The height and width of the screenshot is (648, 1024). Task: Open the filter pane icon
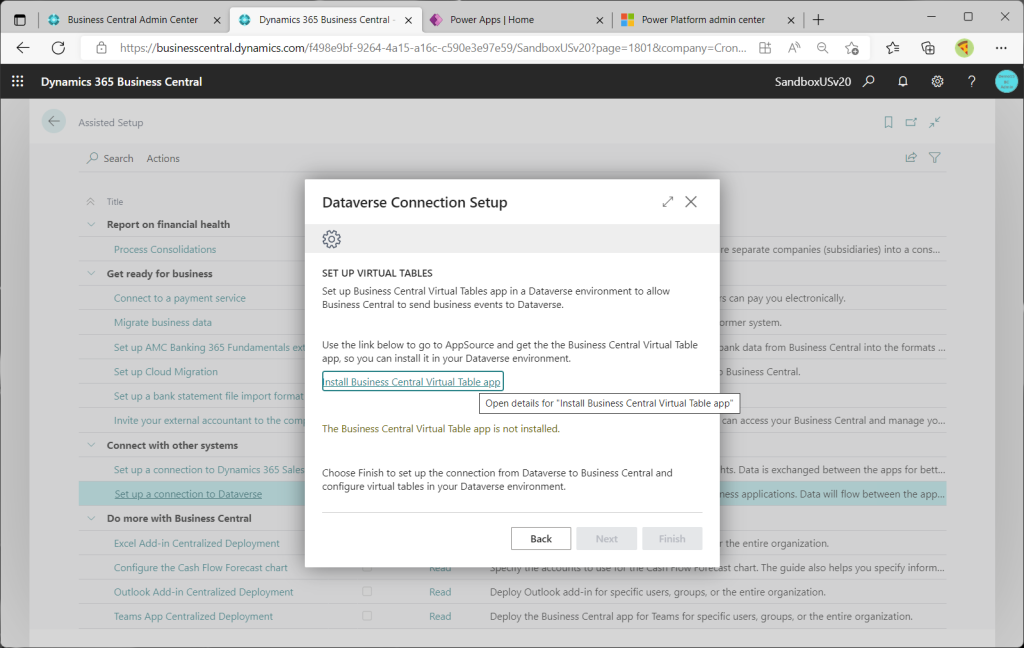coord(935,157)
